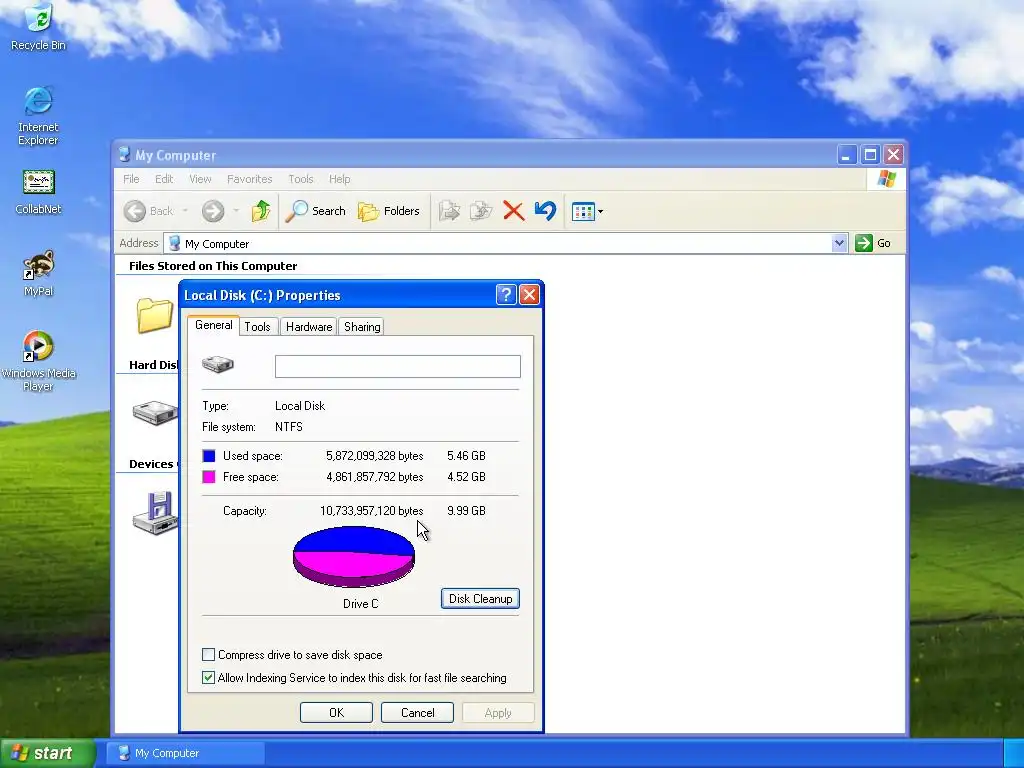
Task: Launch Internet Explorer from desktop
Action: click(38, 116)
